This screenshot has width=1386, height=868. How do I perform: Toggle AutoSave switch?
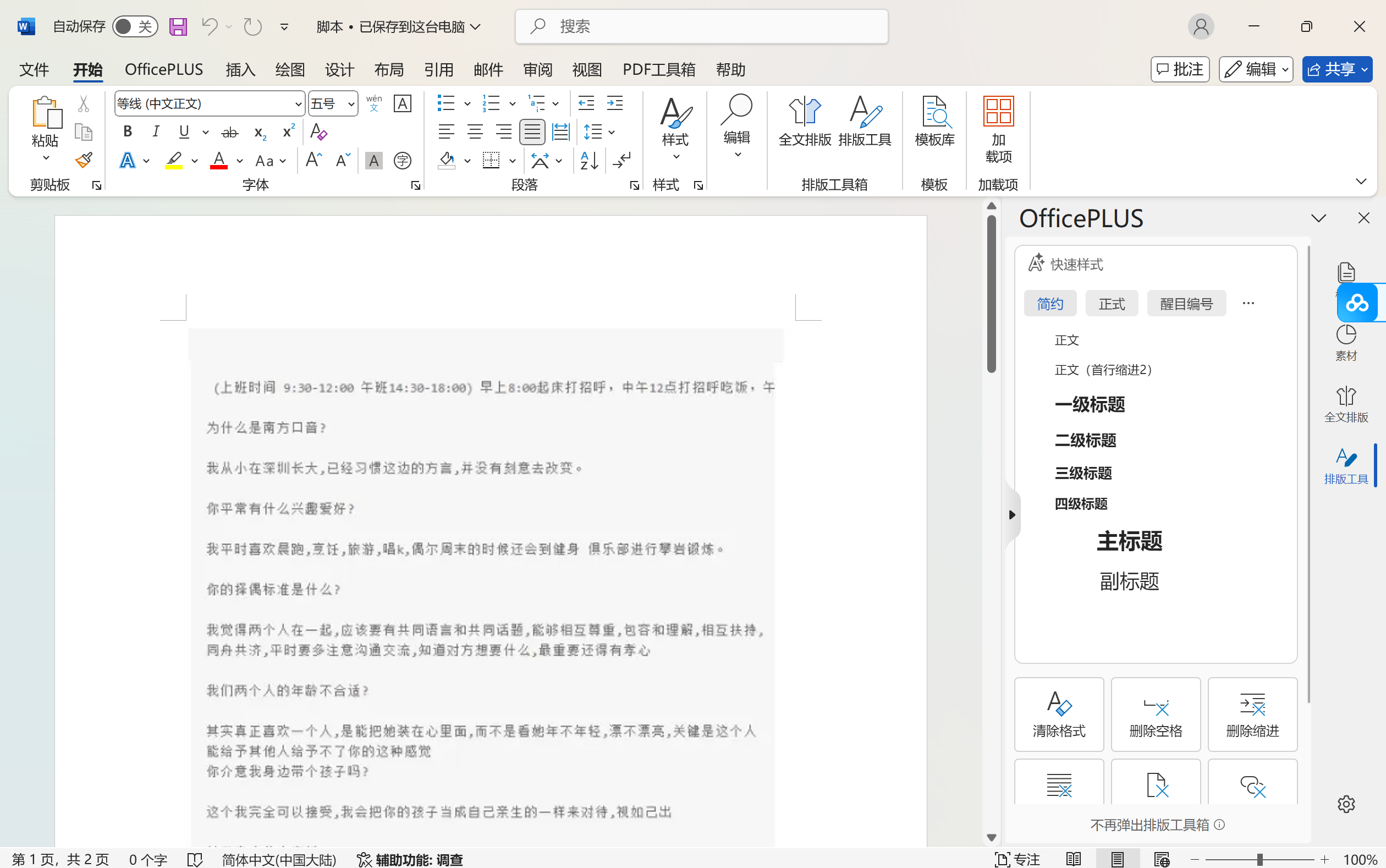(135, 26)
